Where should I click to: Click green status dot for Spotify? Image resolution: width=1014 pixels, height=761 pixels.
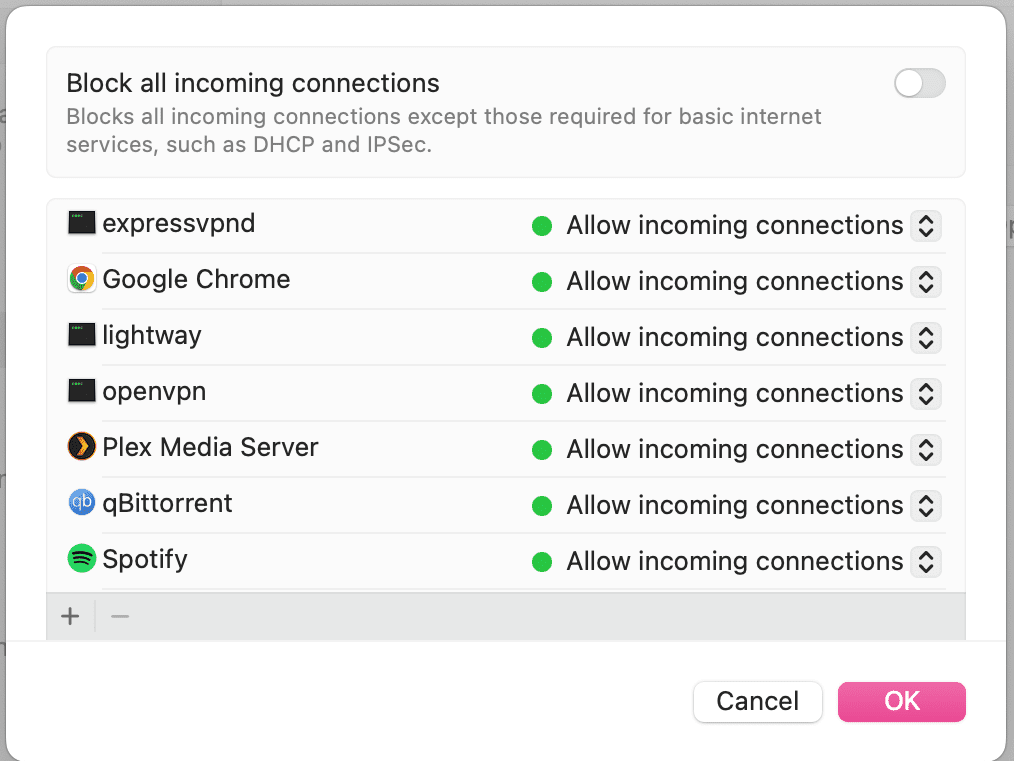tap(541, 562)
